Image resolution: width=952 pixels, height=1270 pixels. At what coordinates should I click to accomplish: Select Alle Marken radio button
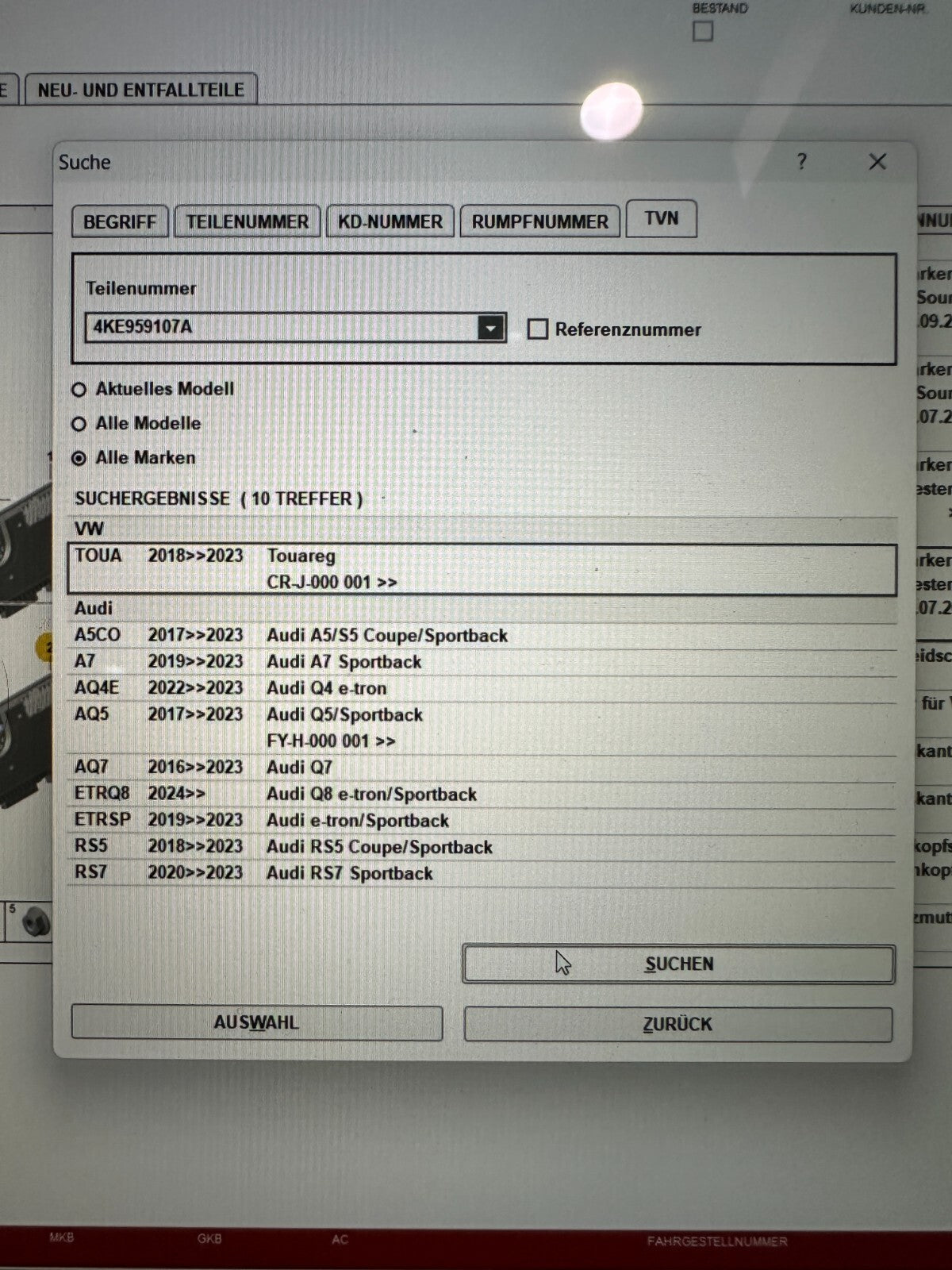click(79, 459)
